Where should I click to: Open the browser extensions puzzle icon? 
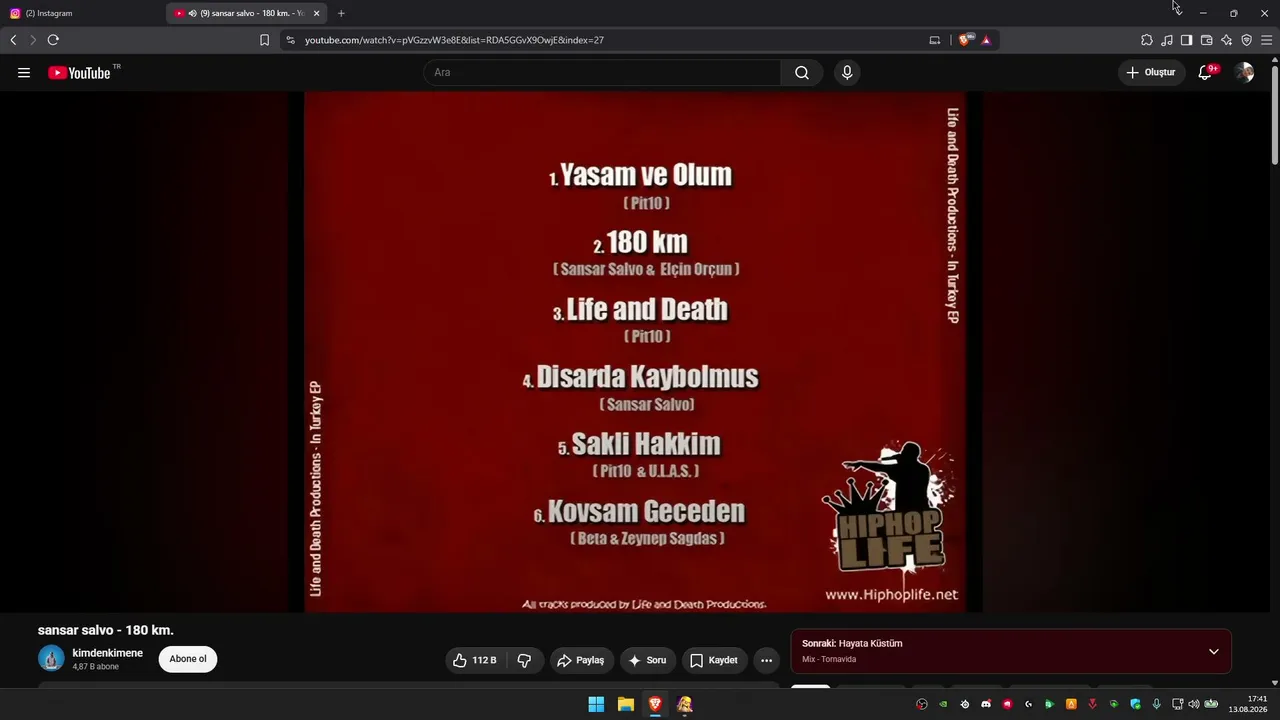point(1147,40)
